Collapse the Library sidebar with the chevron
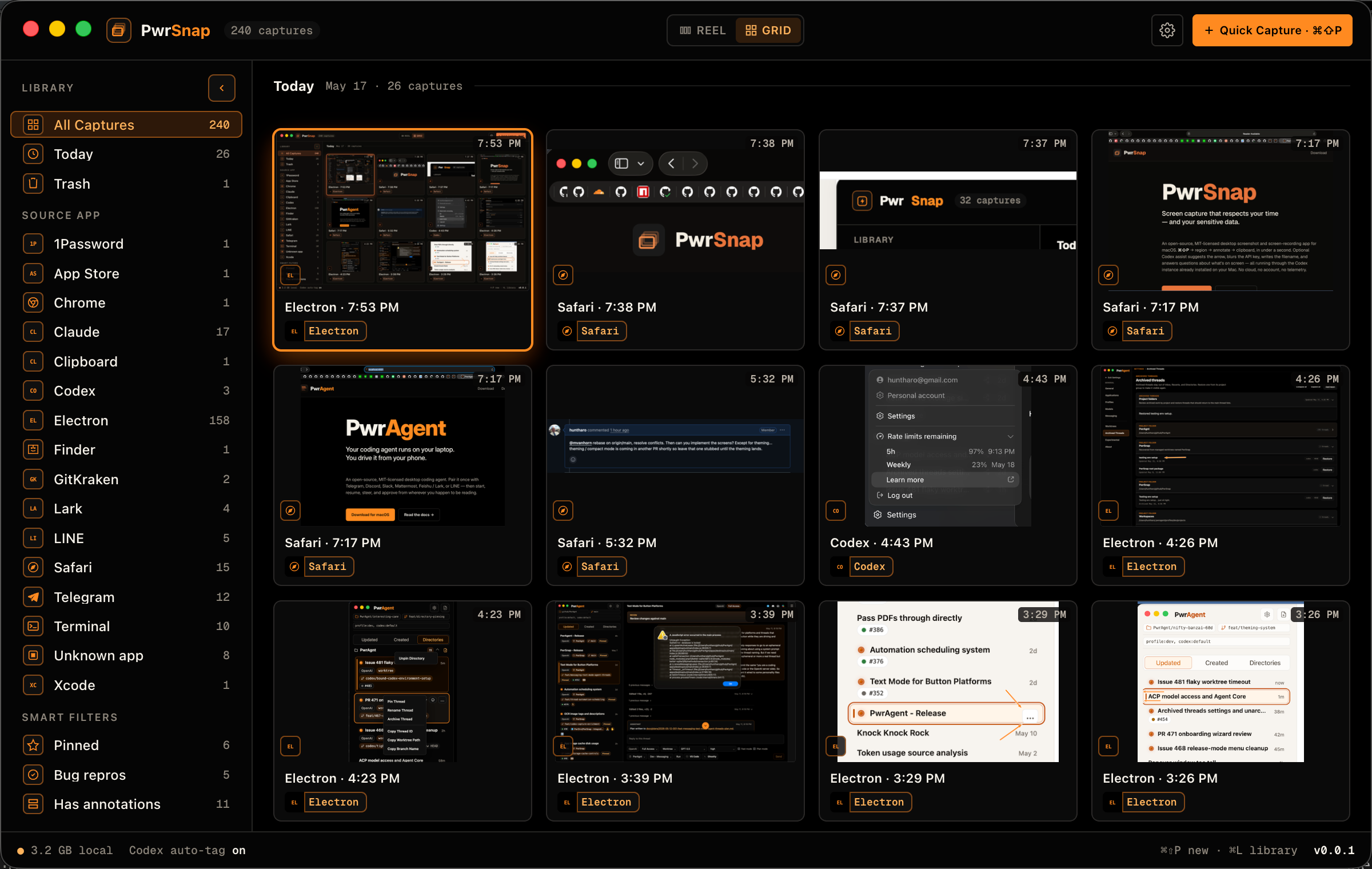The image size is (1372, 869). pos(222,88)
